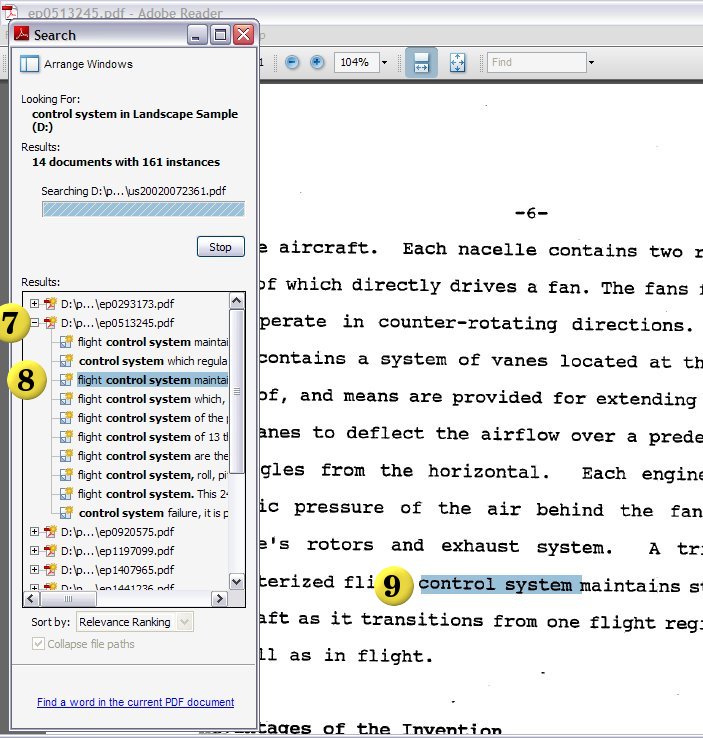Select the fit one full page icon
This screenshot has height=738, width=703.
coord(457,62)
